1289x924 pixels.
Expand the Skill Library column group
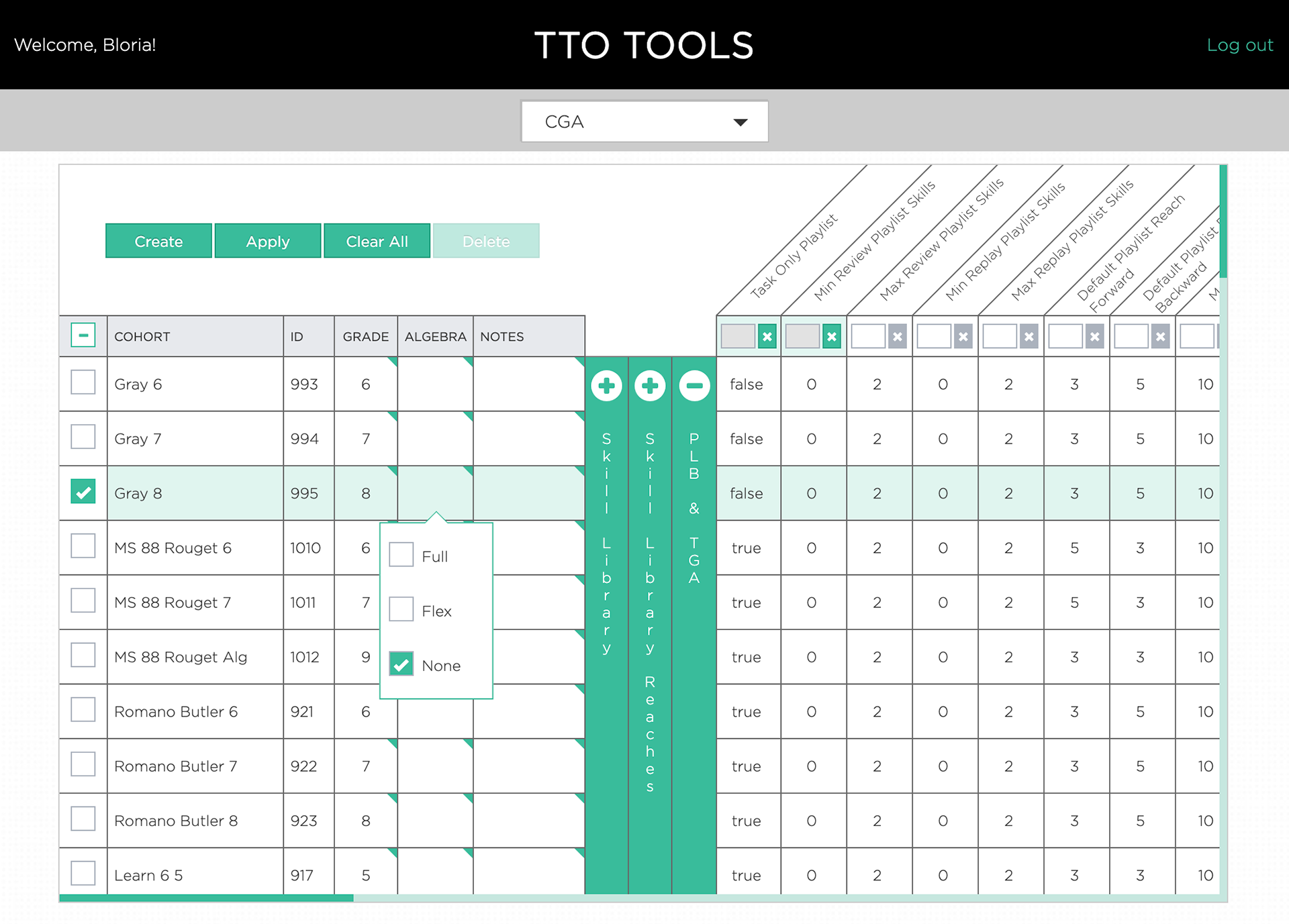(606, 386)
